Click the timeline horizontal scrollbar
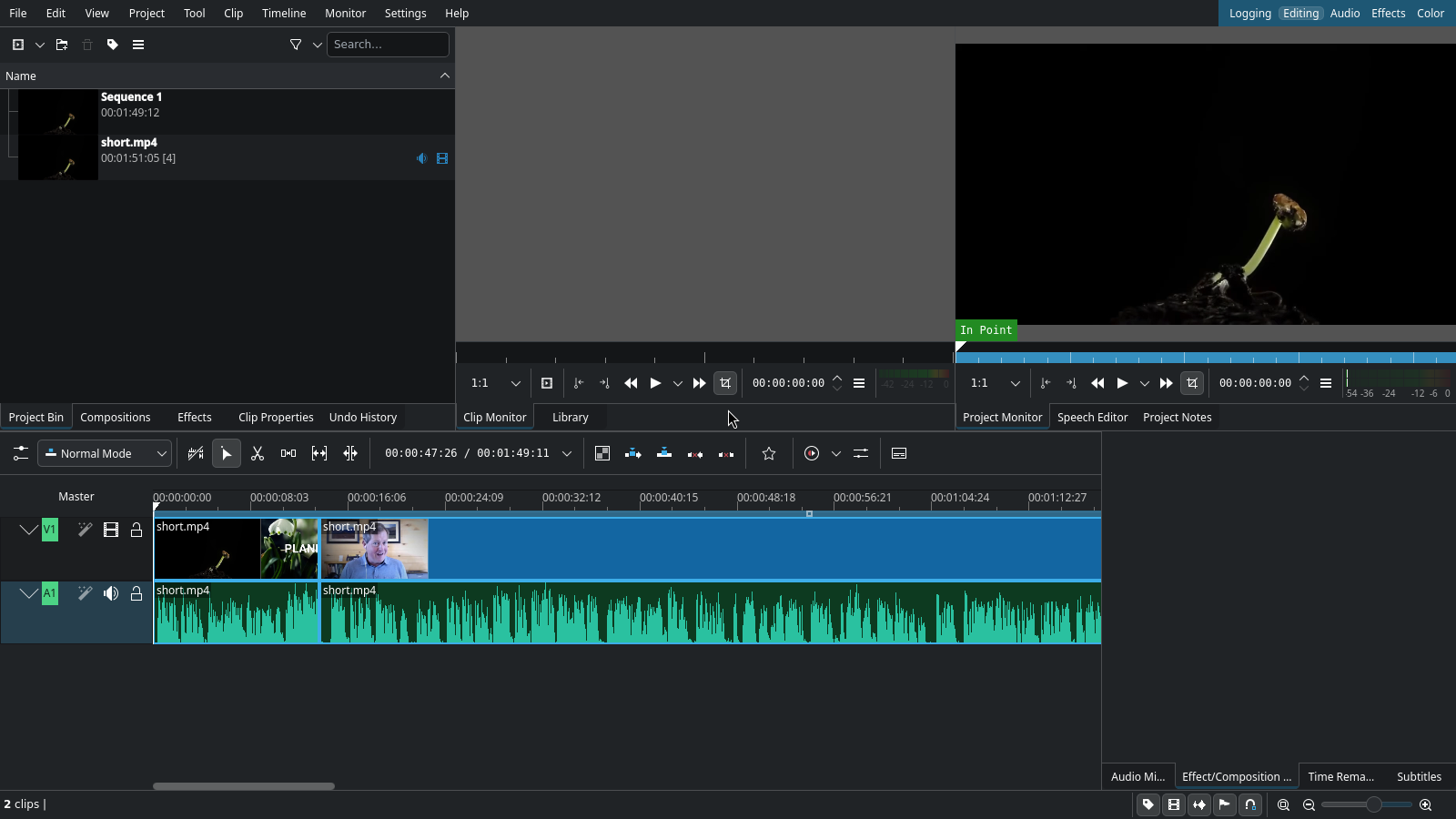Image resolution: width=1456 pixels, height=819 pixels. [244, 786]
